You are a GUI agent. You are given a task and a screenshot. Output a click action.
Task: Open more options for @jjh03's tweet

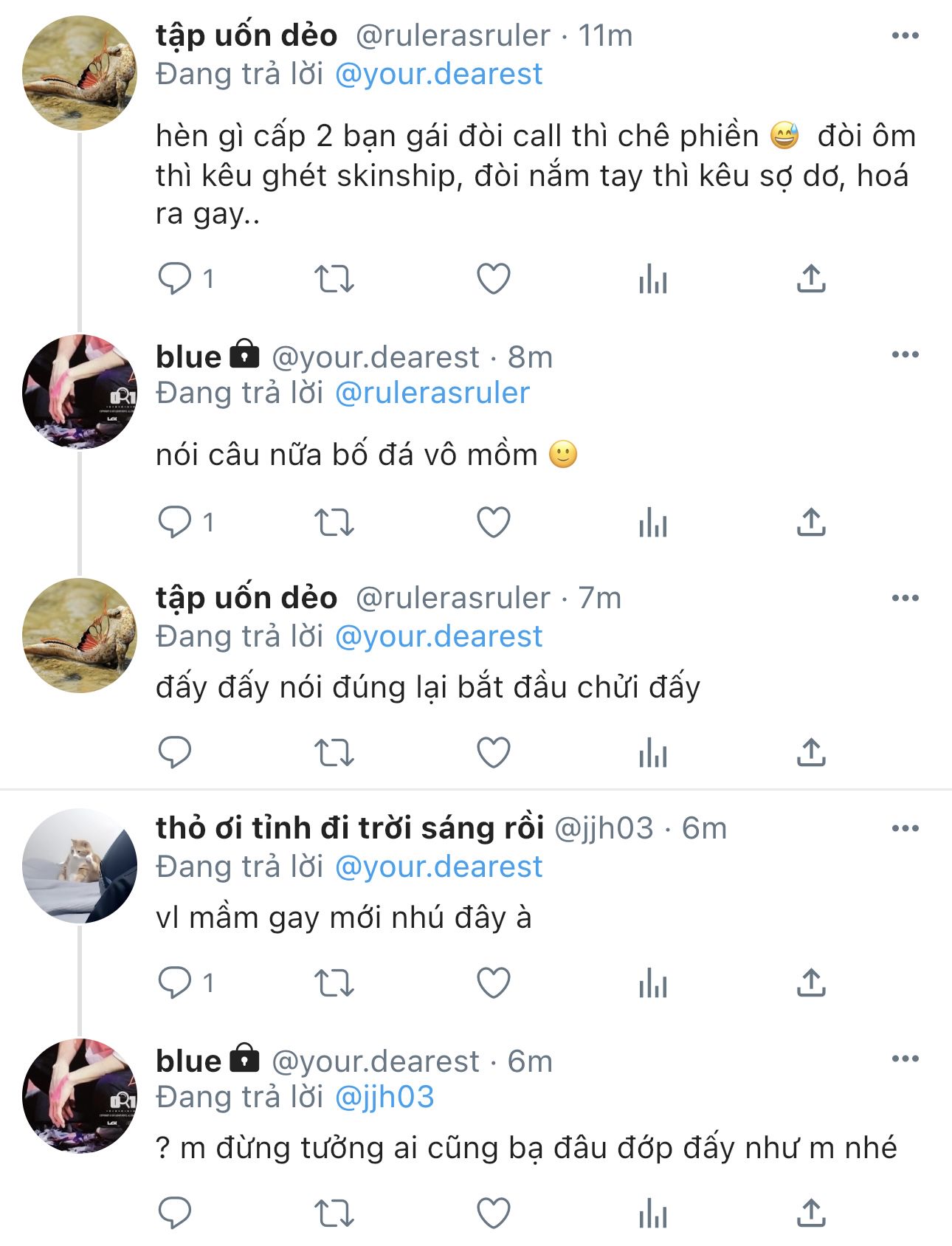click(906, 829)
